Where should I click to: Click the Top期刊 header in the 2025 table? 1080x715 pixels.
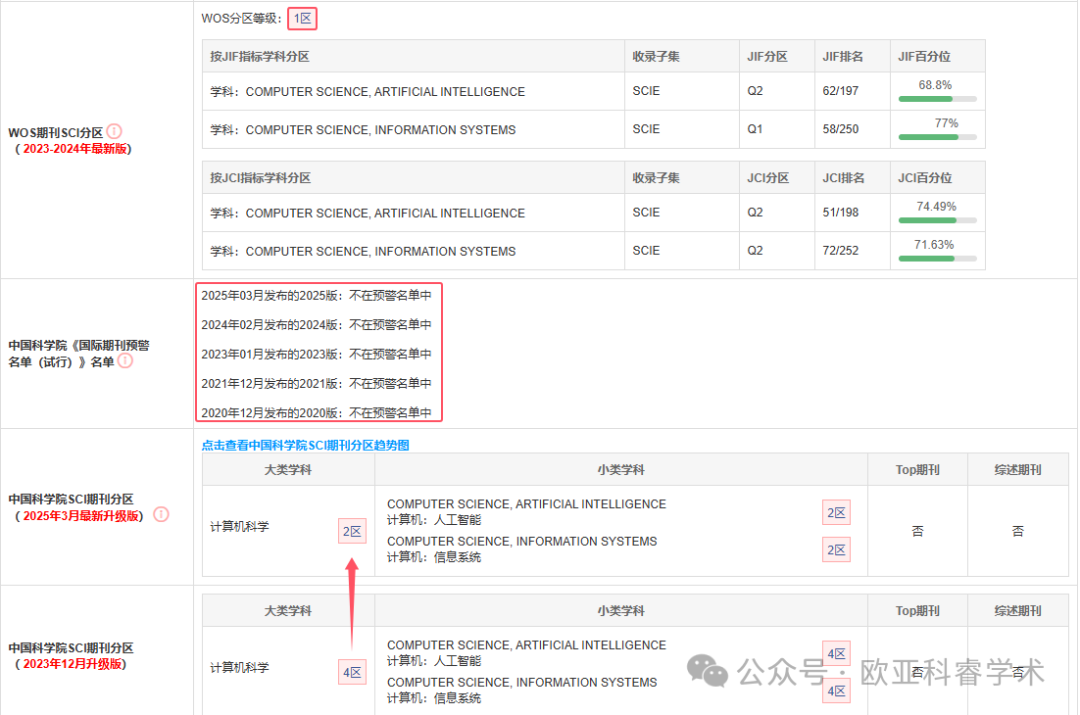[917, 470]
